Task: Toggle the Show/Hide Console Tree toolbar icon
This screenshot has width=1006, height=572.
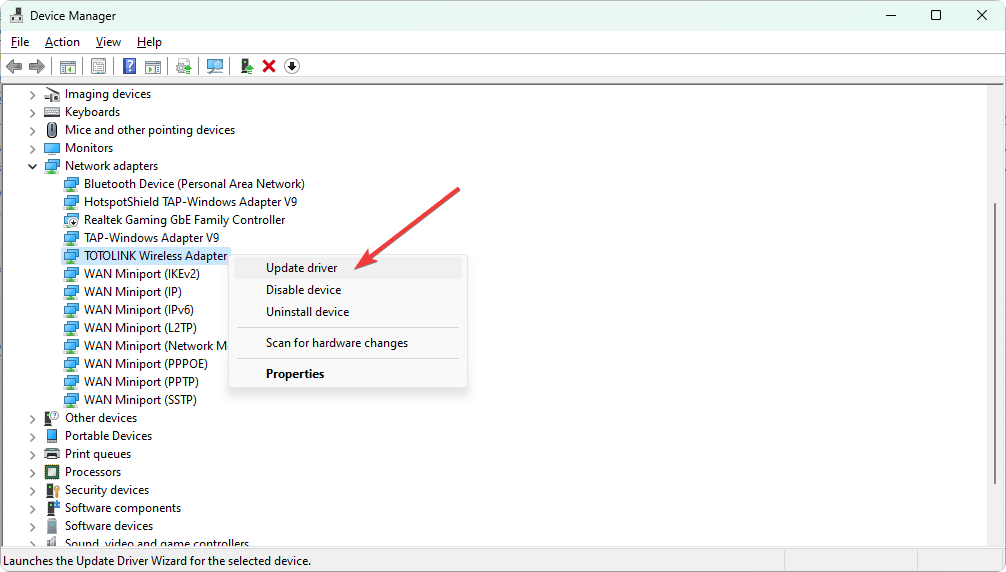Action: 67,66
